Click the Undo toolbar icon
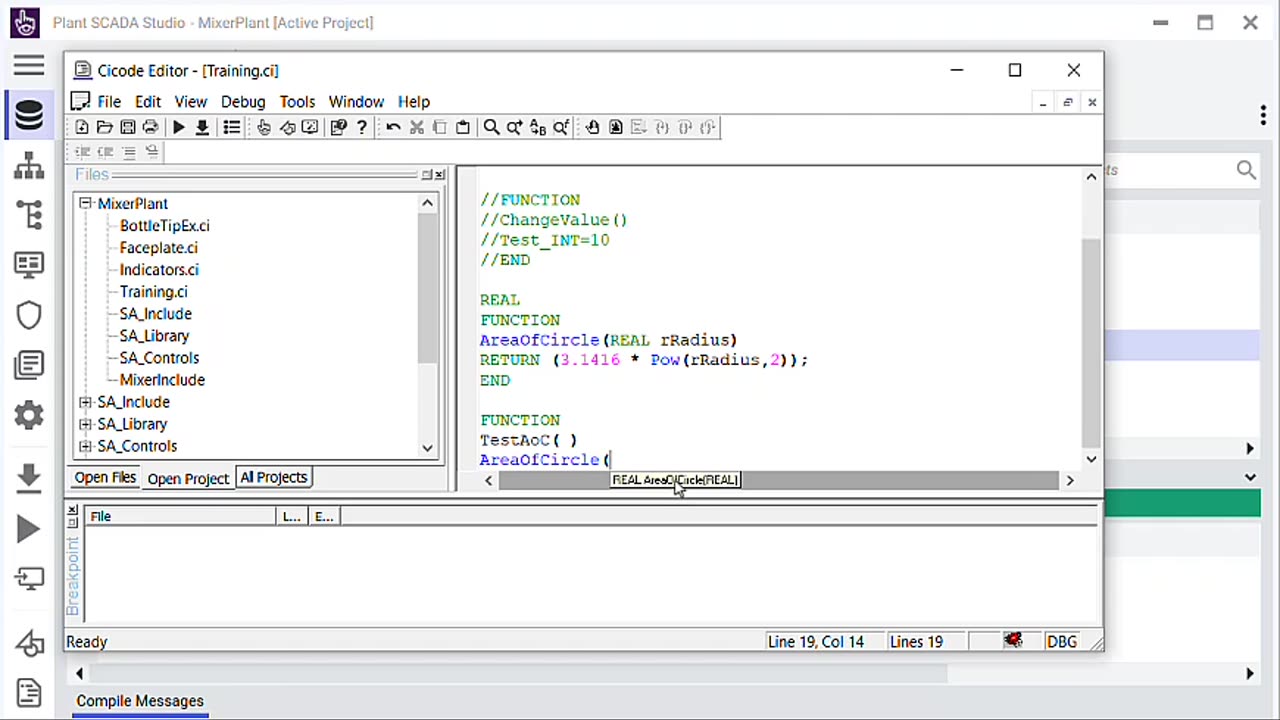The height and width of the screenshot is (720, 1280). coord(393,127)
